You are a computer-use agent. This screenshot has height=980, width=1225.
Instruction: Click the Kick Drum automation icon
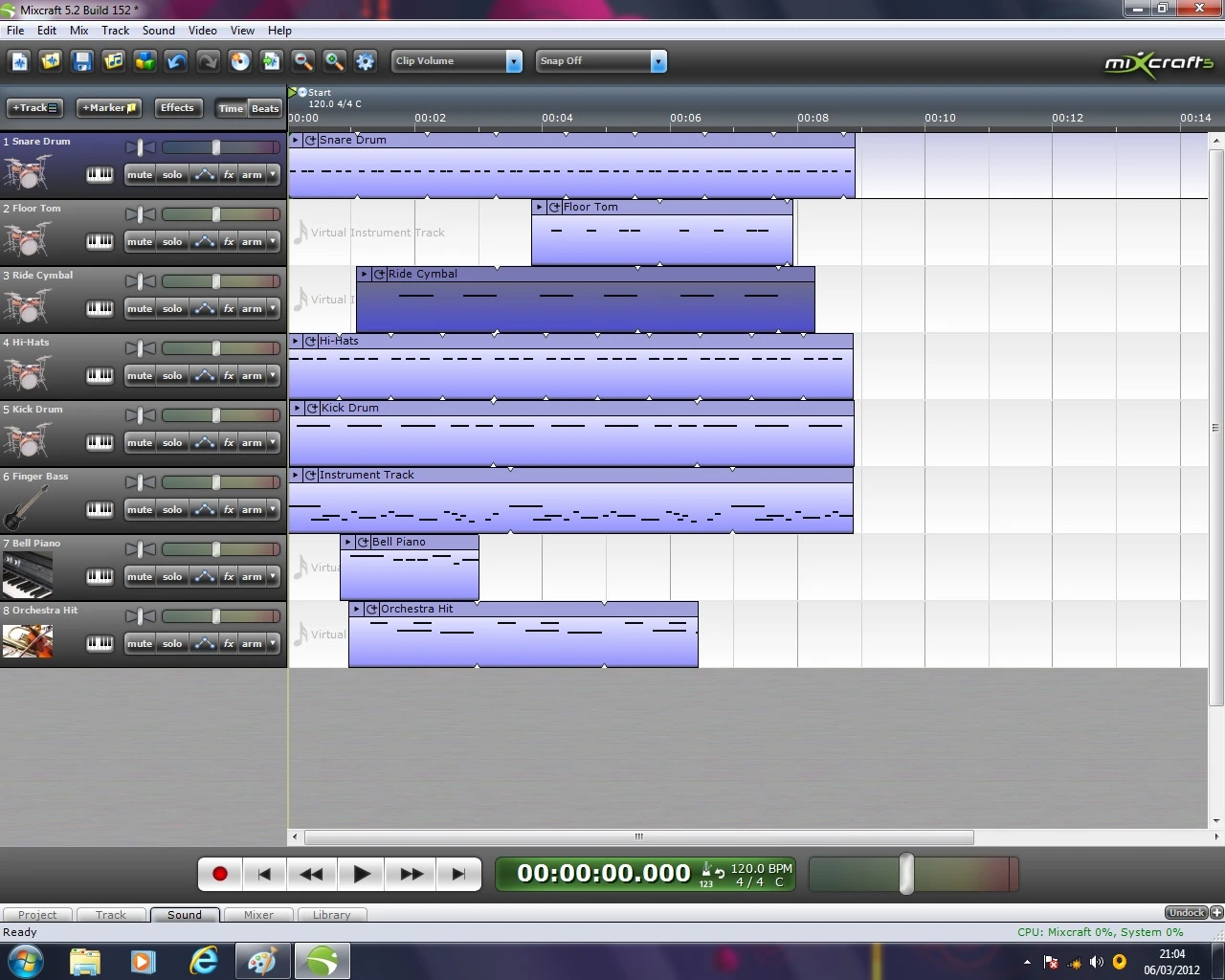point(204,442)
